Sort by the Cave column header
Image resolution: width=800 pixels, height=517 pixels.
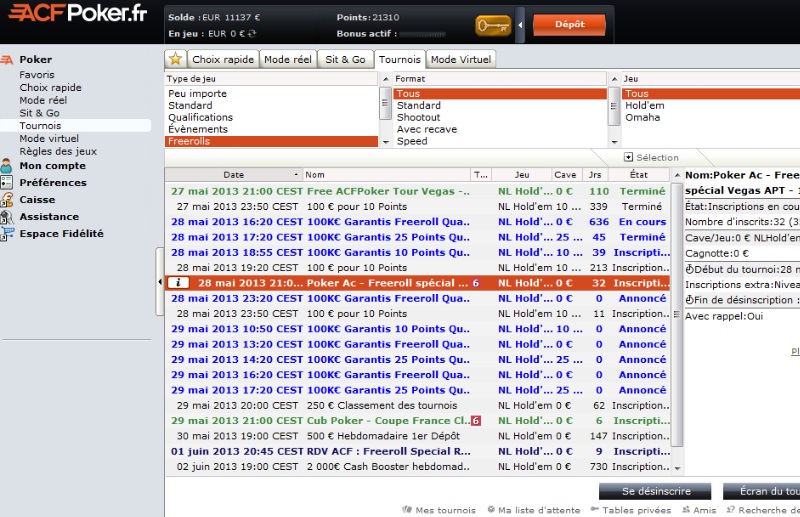(x=565, y=175)
